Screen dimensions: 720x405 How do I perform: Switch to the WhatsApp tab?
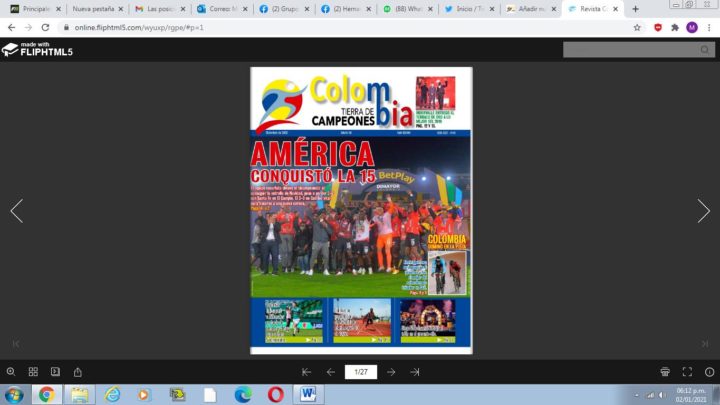coord(407,9)
